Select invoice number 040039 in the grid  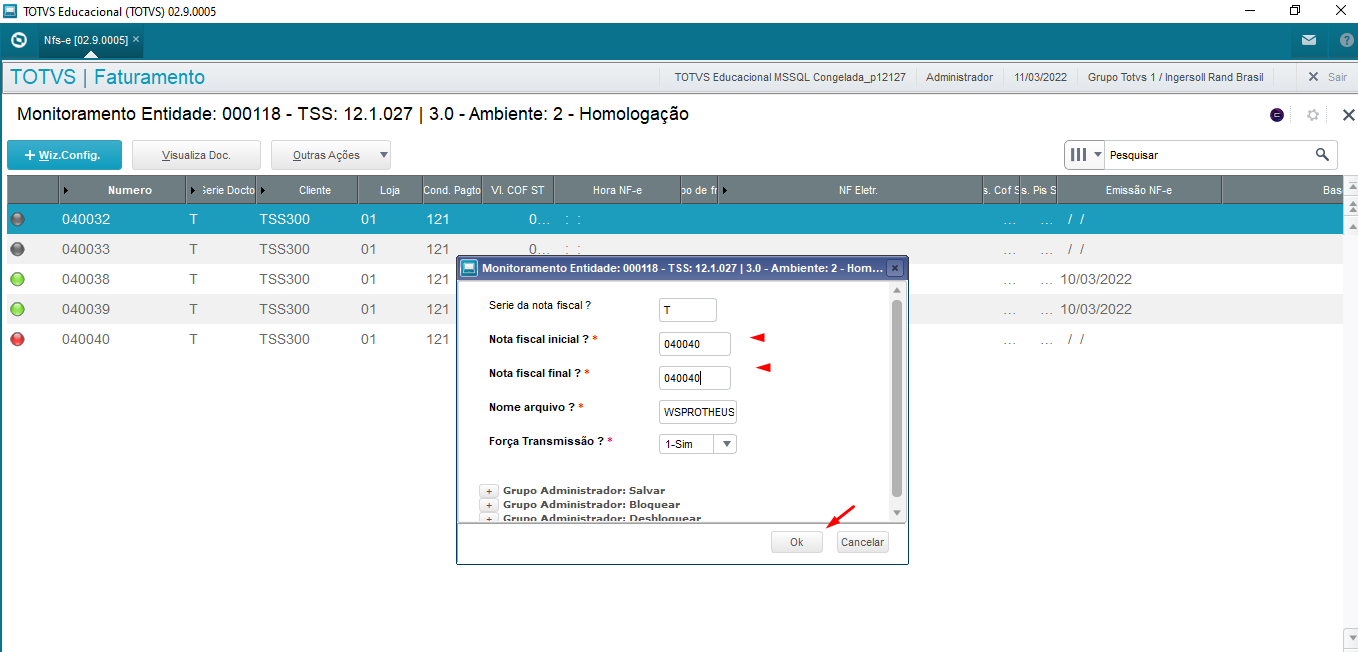coord(86,309)
